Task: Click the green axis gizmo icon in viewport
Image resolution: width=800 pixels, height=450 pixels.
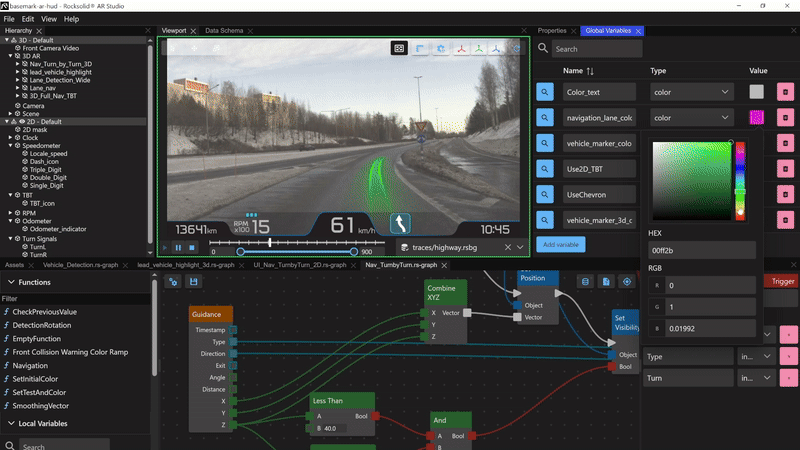Action: click(479, 48)
